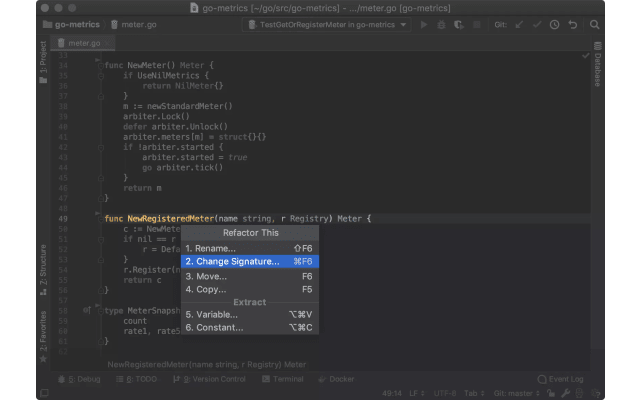Click 'go arbiter.tick()' on line 44
Image resolution: width=640 pixels, height=400 pixels.
click(x=182, y=167)
